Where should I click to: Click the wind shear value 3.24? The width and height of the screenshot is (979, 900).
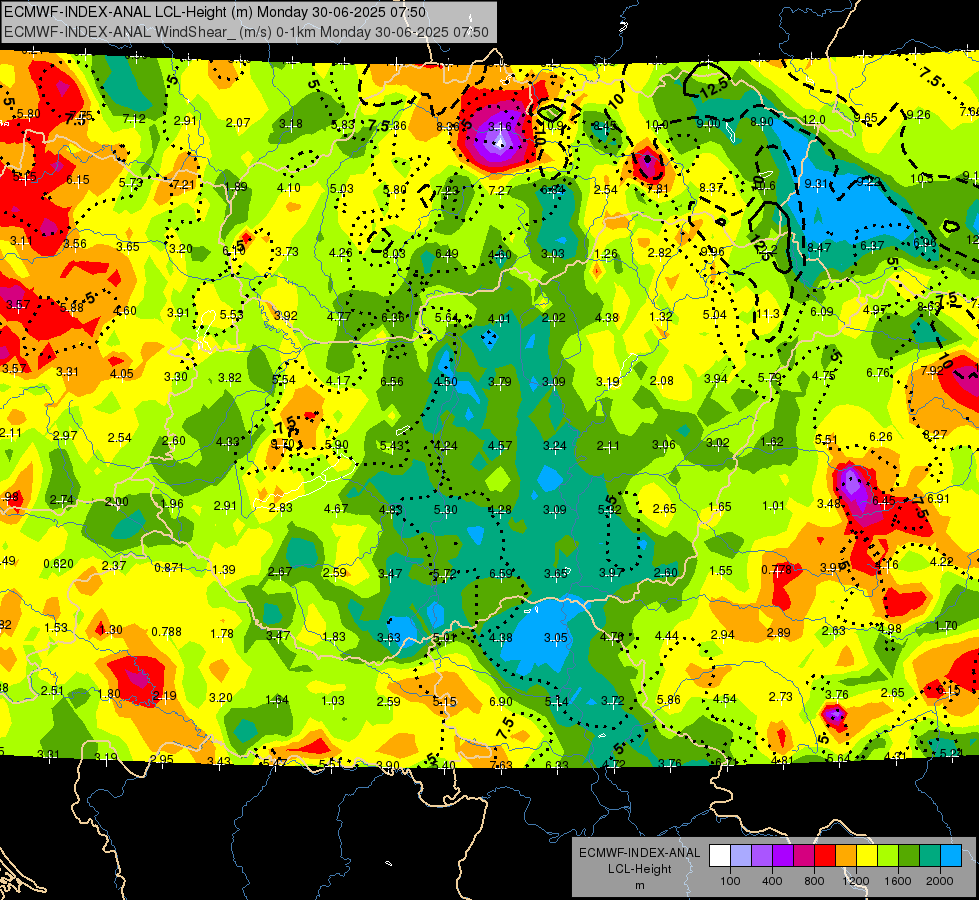554,446
